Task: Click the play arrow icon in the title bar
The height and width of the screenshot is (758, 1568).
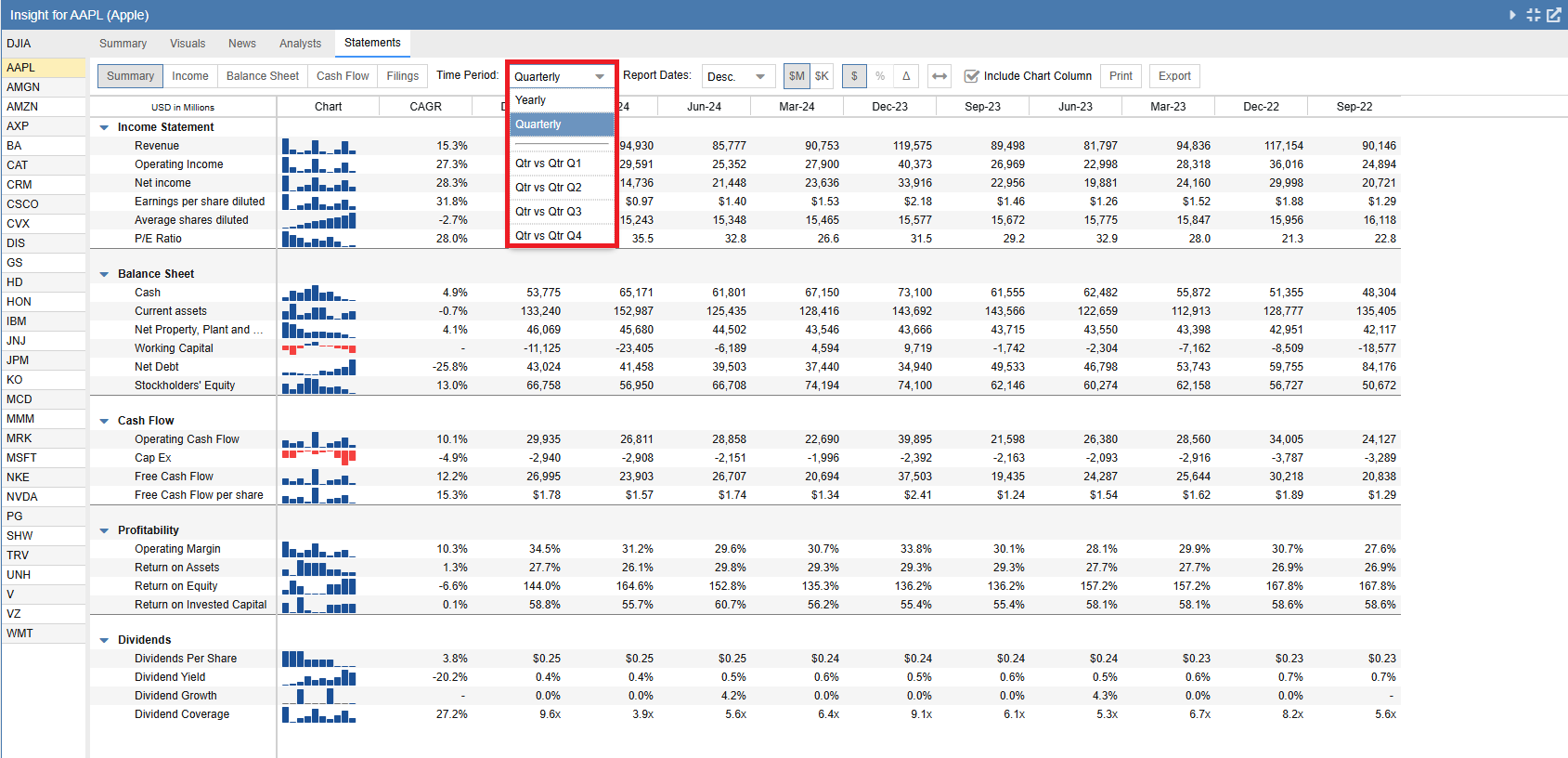Action: (1512, 15)
